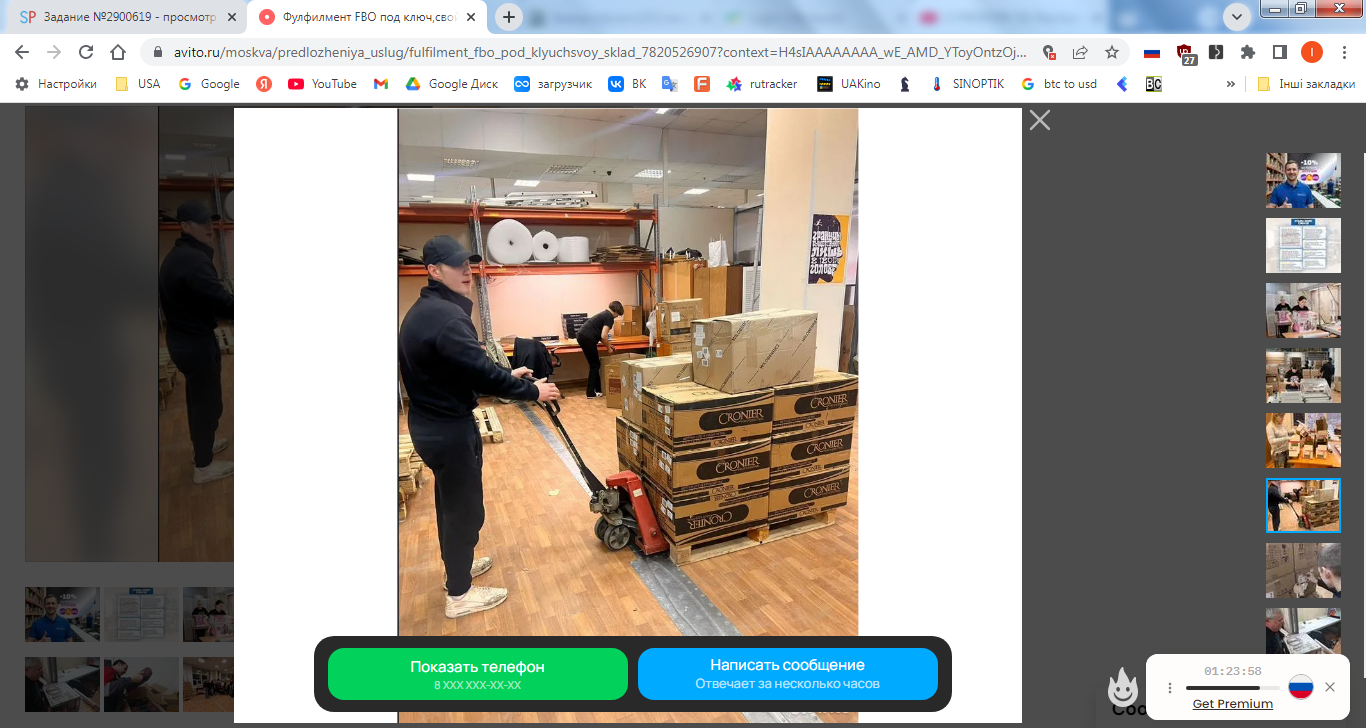Open the chess knight bookmark icon
Viewport: 1366px width, 728px height.
click(x=905, y=84)
